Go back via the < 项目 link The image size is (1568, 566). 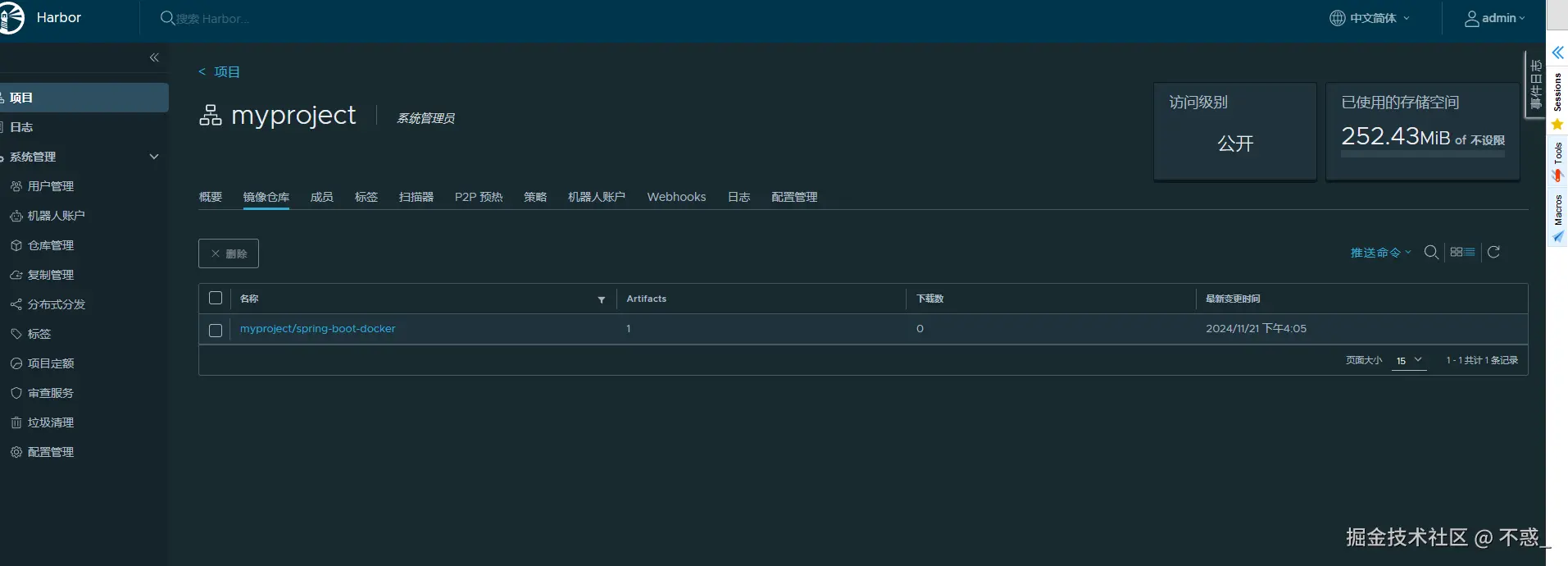coord(219,72)
